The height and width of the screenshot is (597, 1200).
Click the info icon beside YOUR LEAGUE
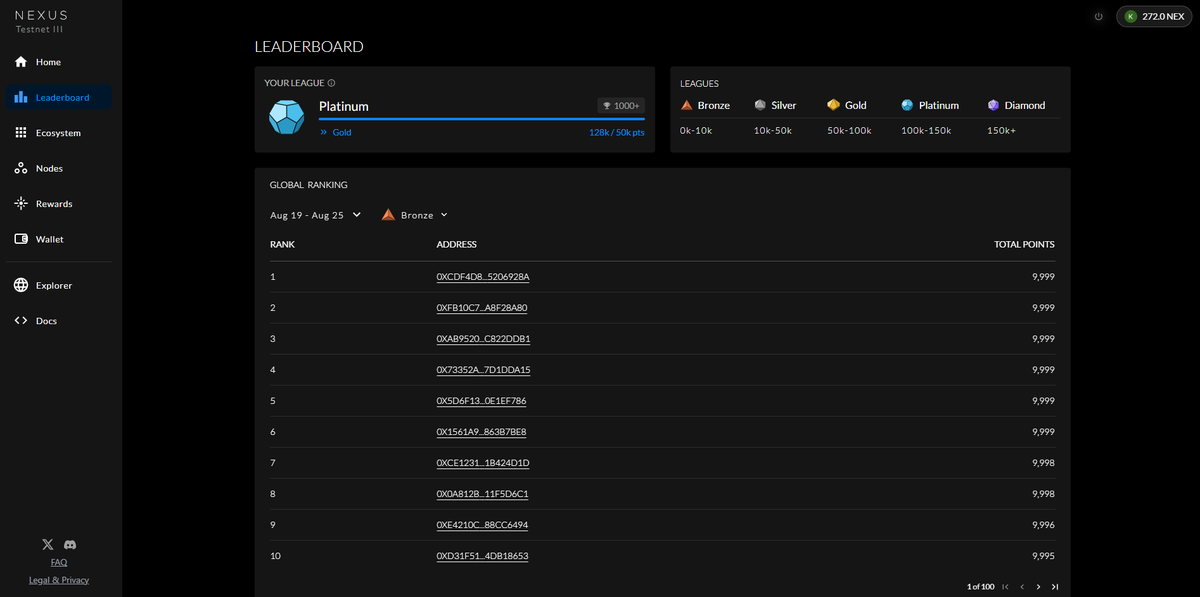(332, 83)
